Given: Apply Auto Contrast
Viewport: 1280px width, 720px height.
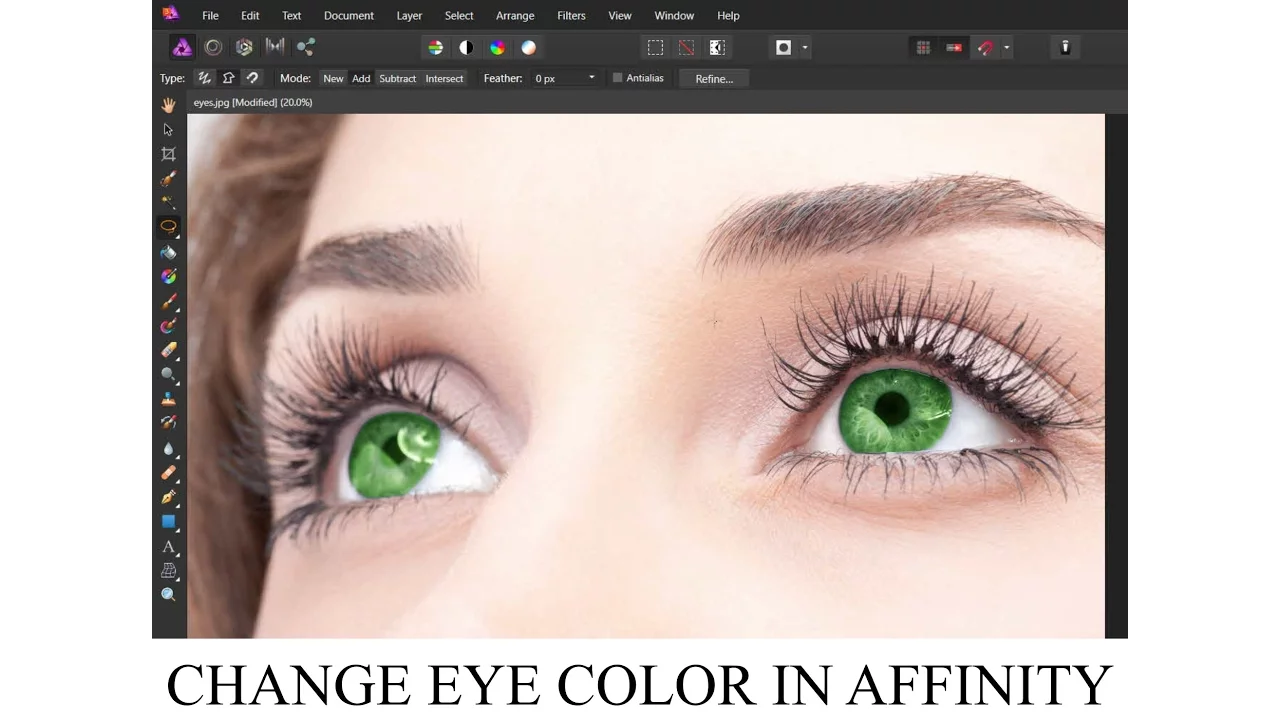Looking at the screenshot, I should (x=466, y=47).
